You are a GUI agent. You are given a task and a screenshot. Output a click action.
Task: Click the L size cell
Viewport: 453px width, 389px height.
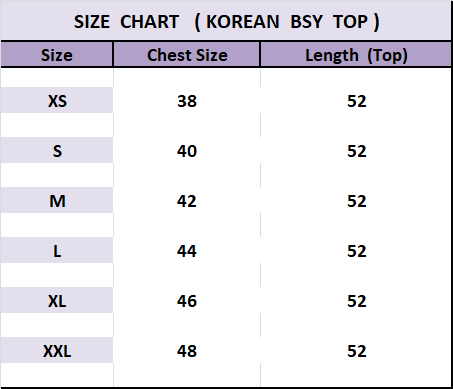coord(57,250)
